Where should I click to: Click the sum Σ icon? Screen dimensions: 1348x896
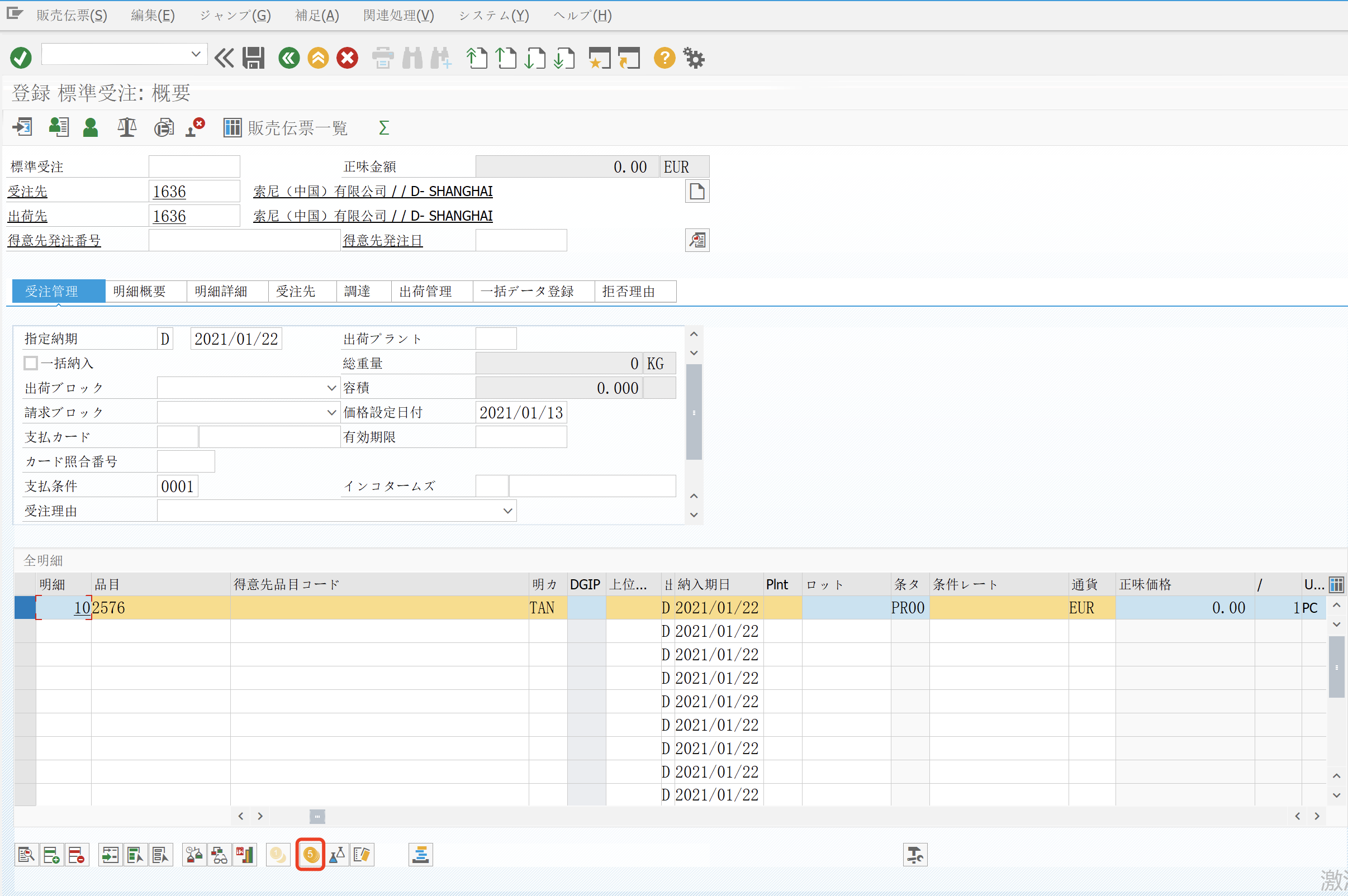383,127
